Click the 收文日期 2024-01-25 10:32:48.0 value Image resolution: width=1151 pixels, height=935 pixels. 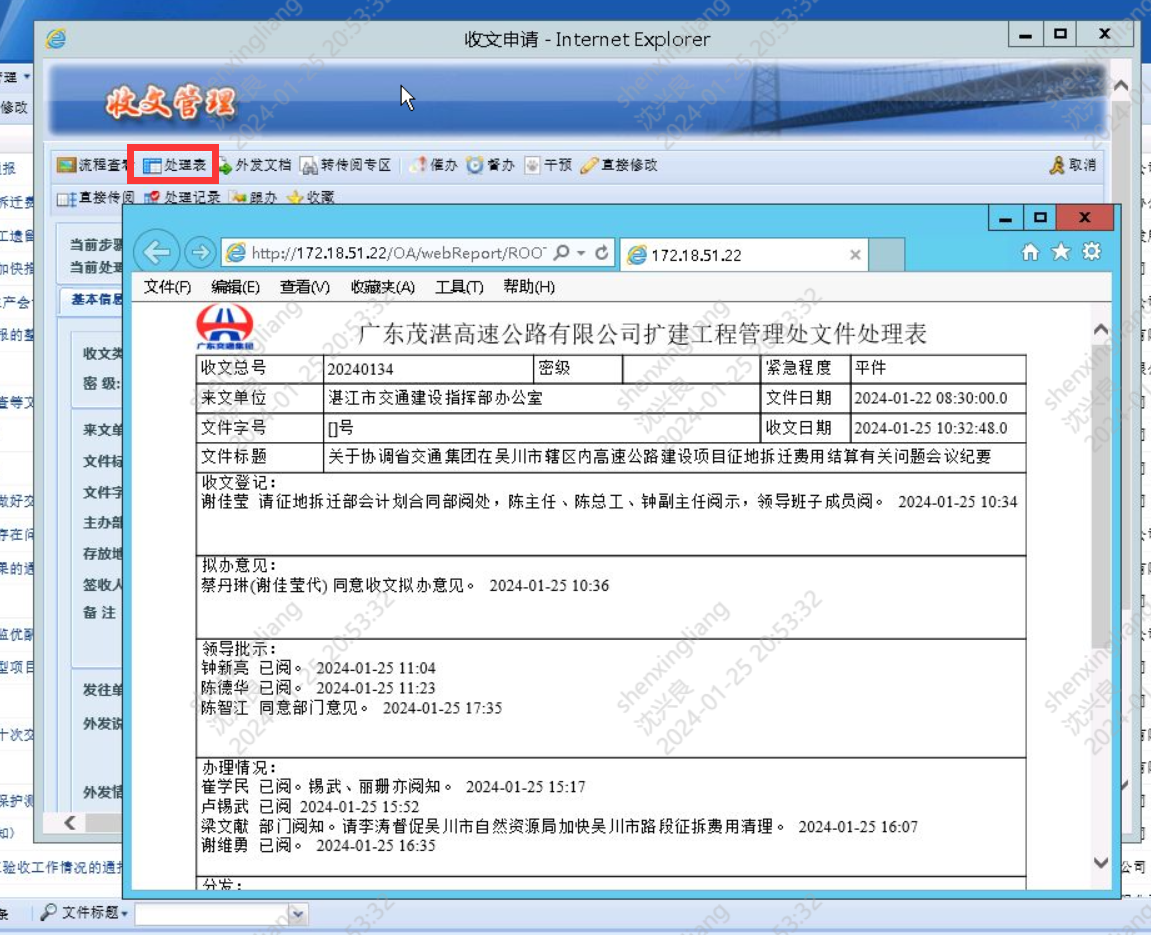(x=930, y=428)
